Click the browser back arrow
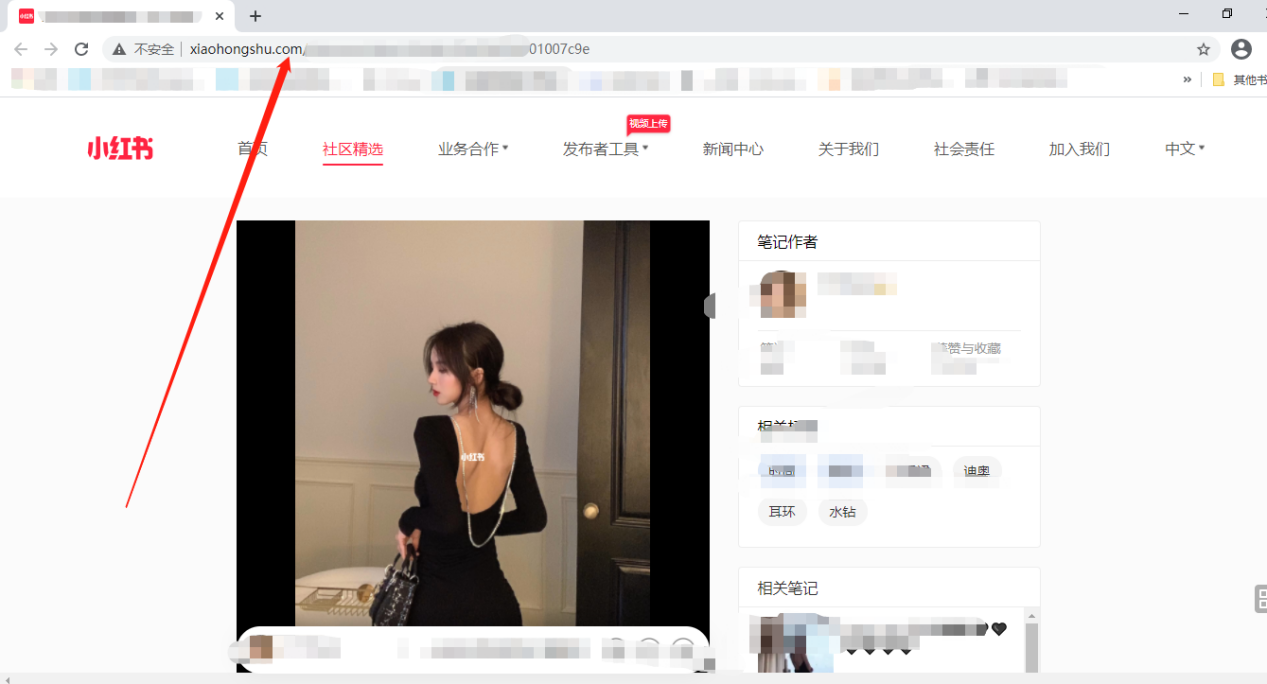 coord(21,49)
